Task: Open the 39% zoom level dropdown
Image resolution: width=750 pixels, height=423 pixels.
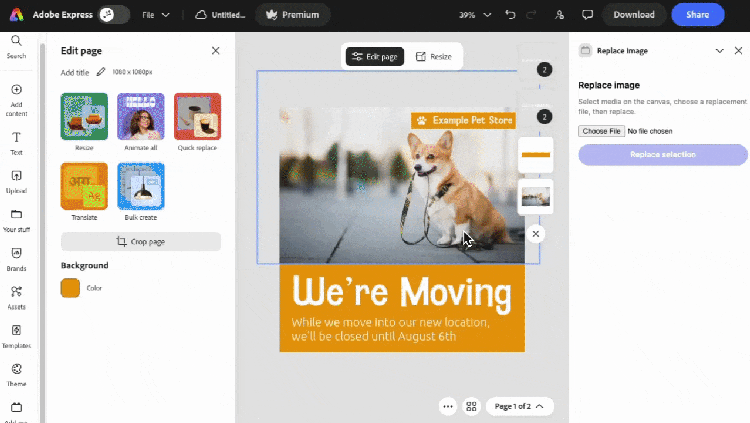Action: (x=473, y=15)
